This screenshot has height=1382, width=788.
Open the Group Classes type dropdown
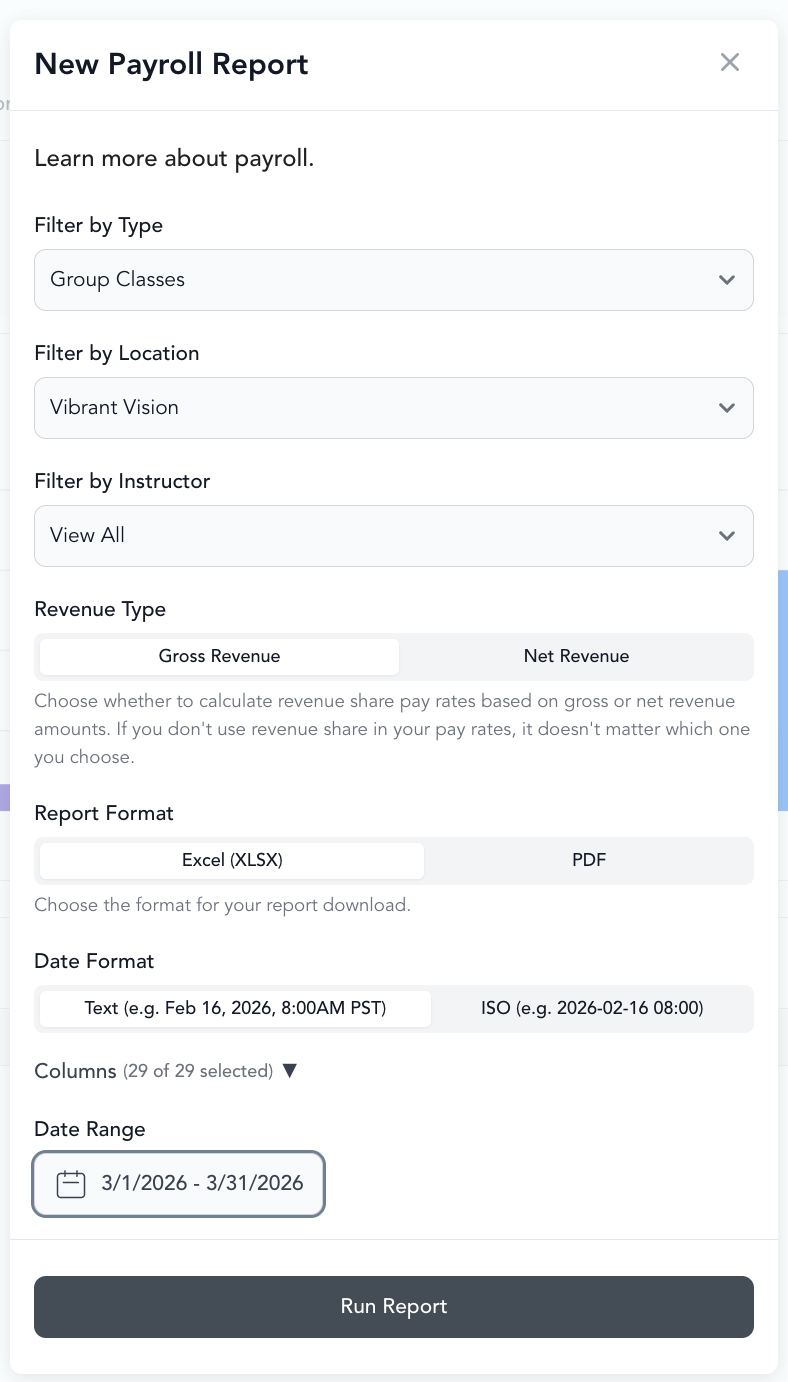coord(394,280)
